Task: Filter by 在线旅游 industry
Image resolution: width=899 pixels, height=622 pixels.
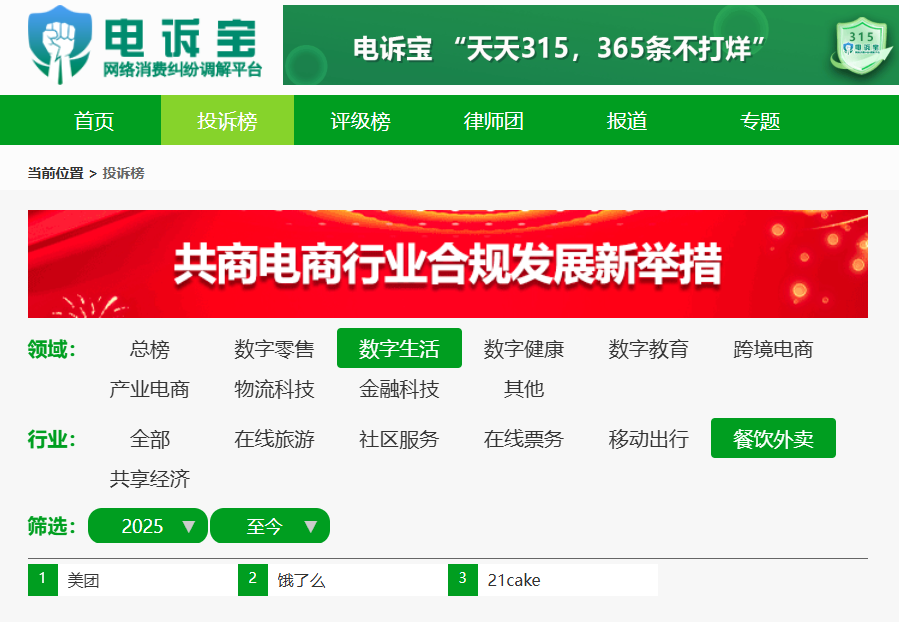Action: pyautogui.click(x=274, y=439)
